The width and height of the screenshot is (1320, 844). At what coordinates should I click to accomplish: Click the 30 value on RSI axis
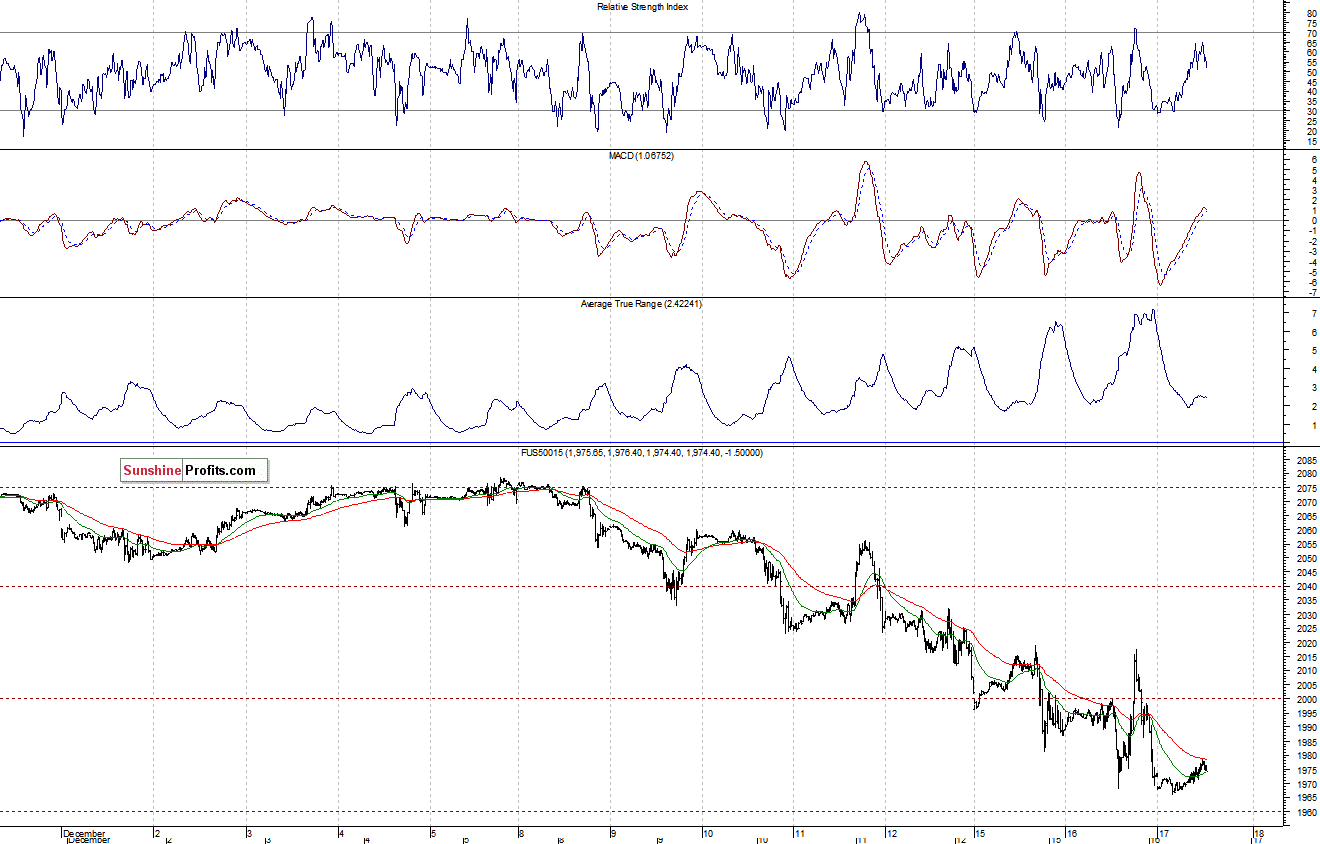(x=1311, y=112)
